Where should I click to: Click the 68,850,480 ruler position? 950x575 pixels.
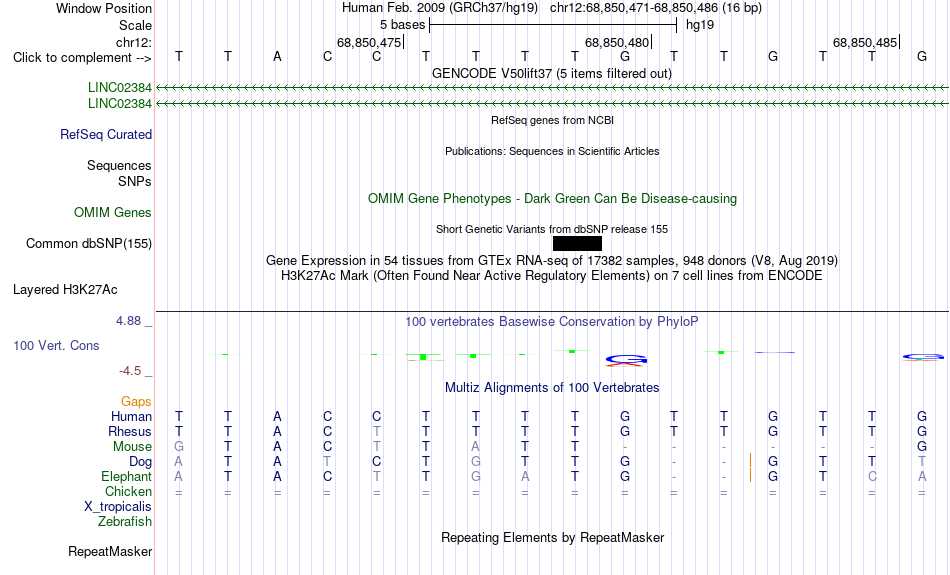pyautogui.click(x=617, y=42)
